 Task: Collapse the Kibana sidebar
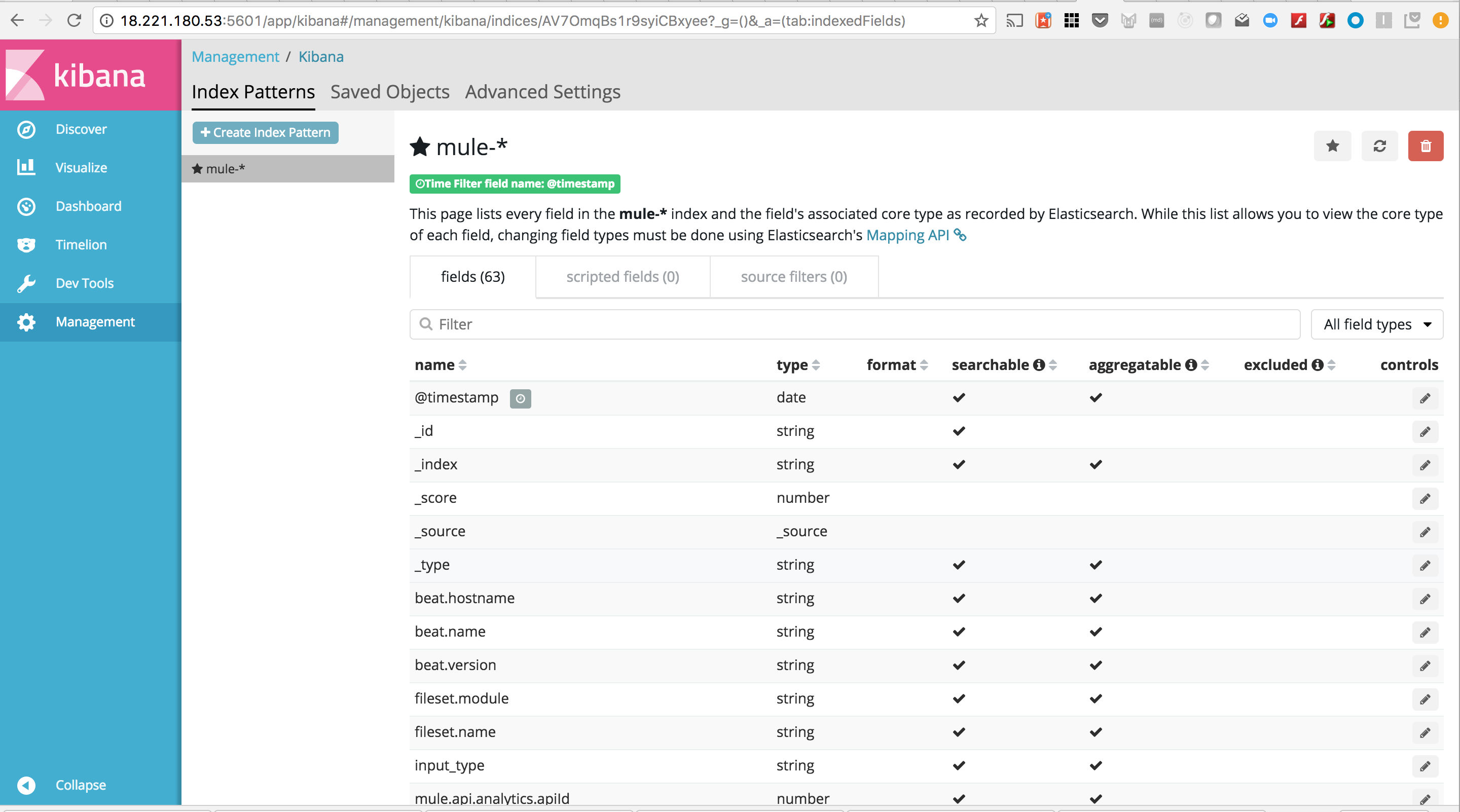coord(26,785)
